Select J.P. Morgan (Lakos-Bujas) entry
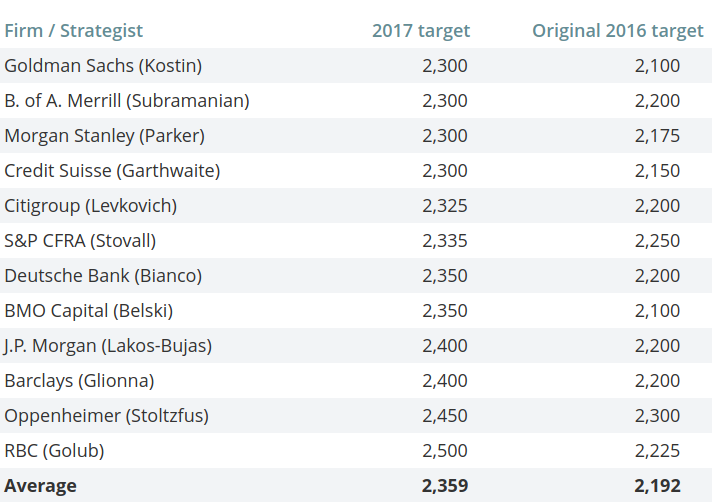This screenshot has width=712, height=502. [x=108, y=346]
